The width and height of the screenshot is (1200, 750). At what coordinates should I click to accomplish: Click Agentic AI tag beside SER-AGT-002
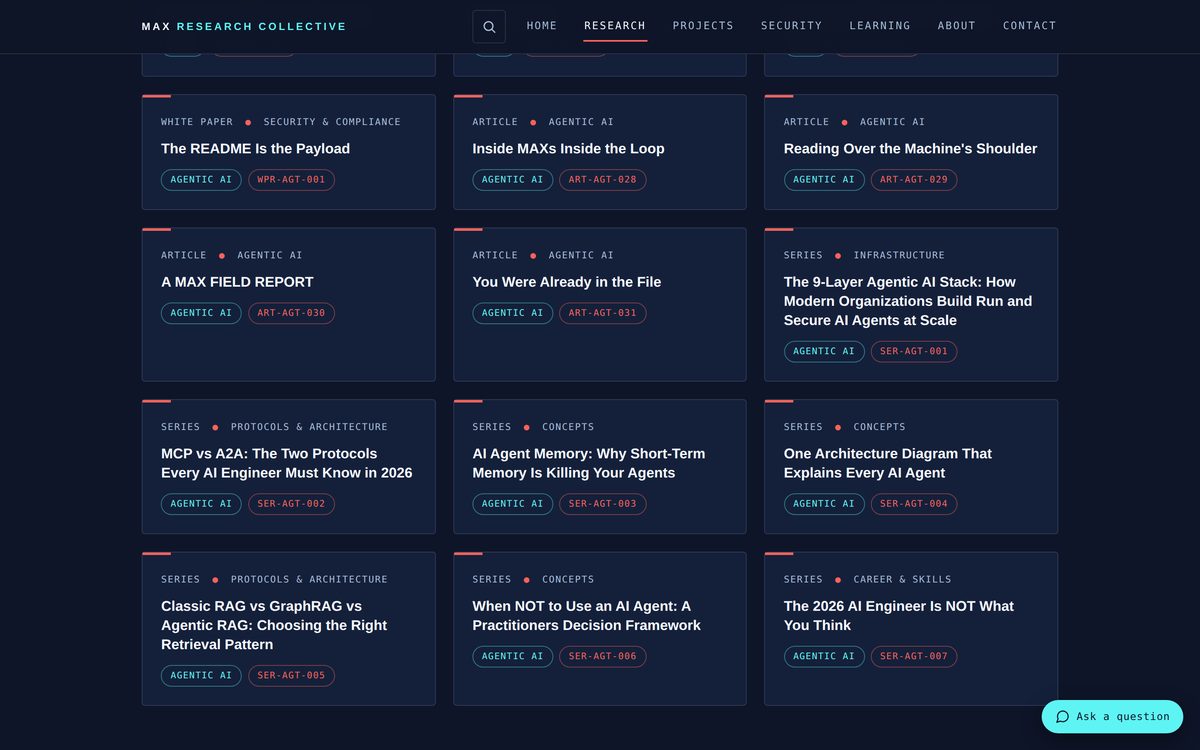(x=201, y=504)
